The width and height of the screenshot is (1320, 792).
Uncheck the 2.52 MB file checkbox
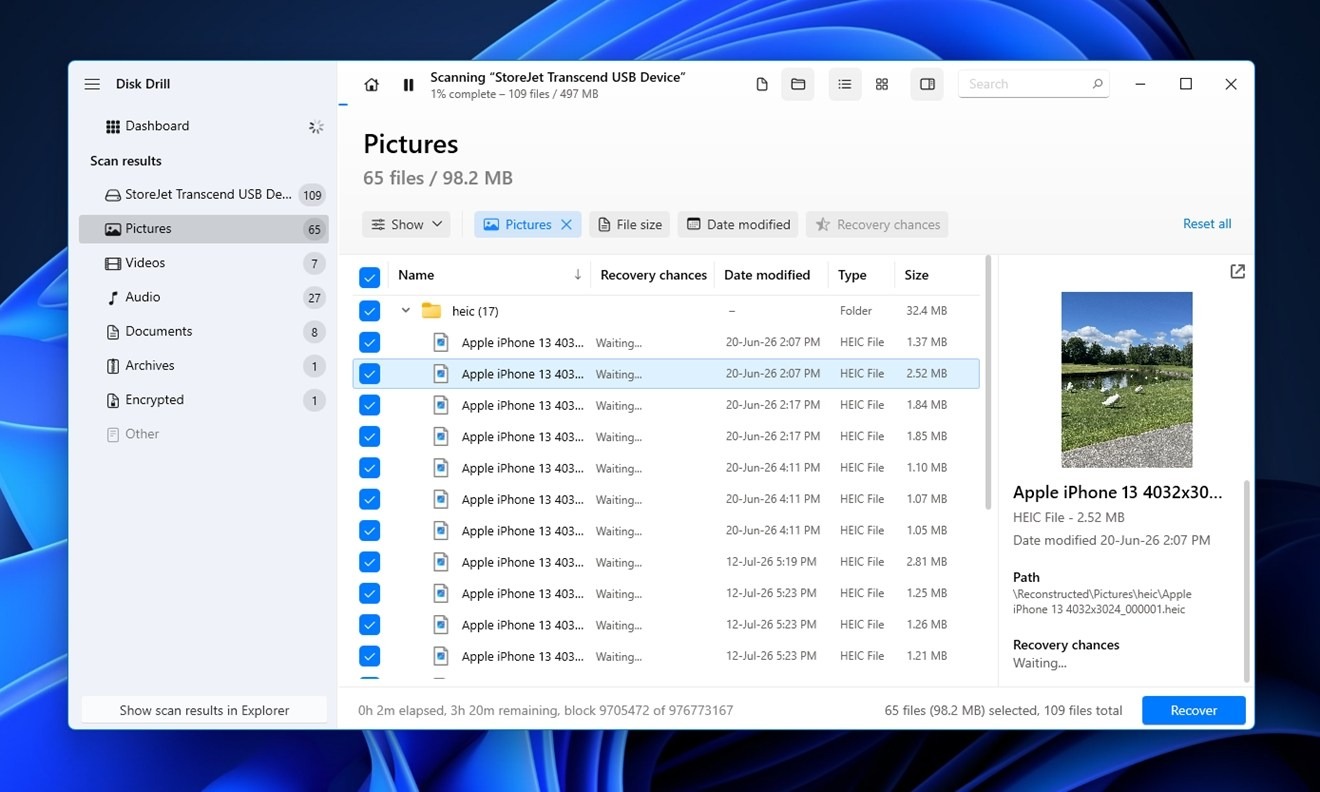369,374
